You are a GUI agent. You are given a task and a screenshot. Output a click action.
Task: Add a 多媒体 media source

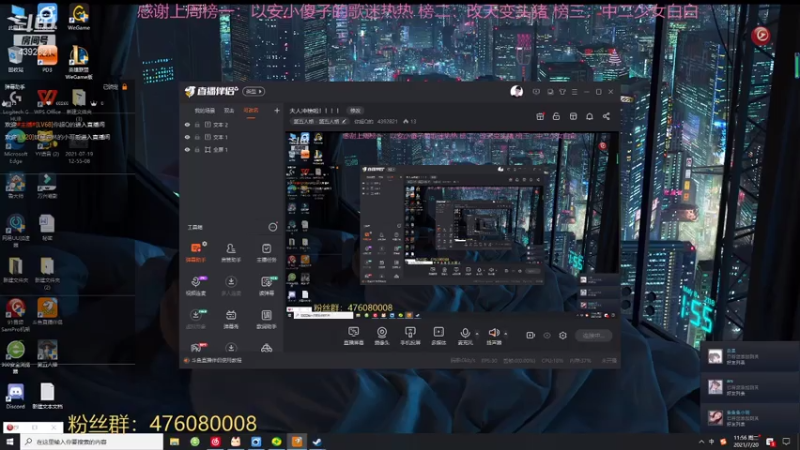(438, 336)
